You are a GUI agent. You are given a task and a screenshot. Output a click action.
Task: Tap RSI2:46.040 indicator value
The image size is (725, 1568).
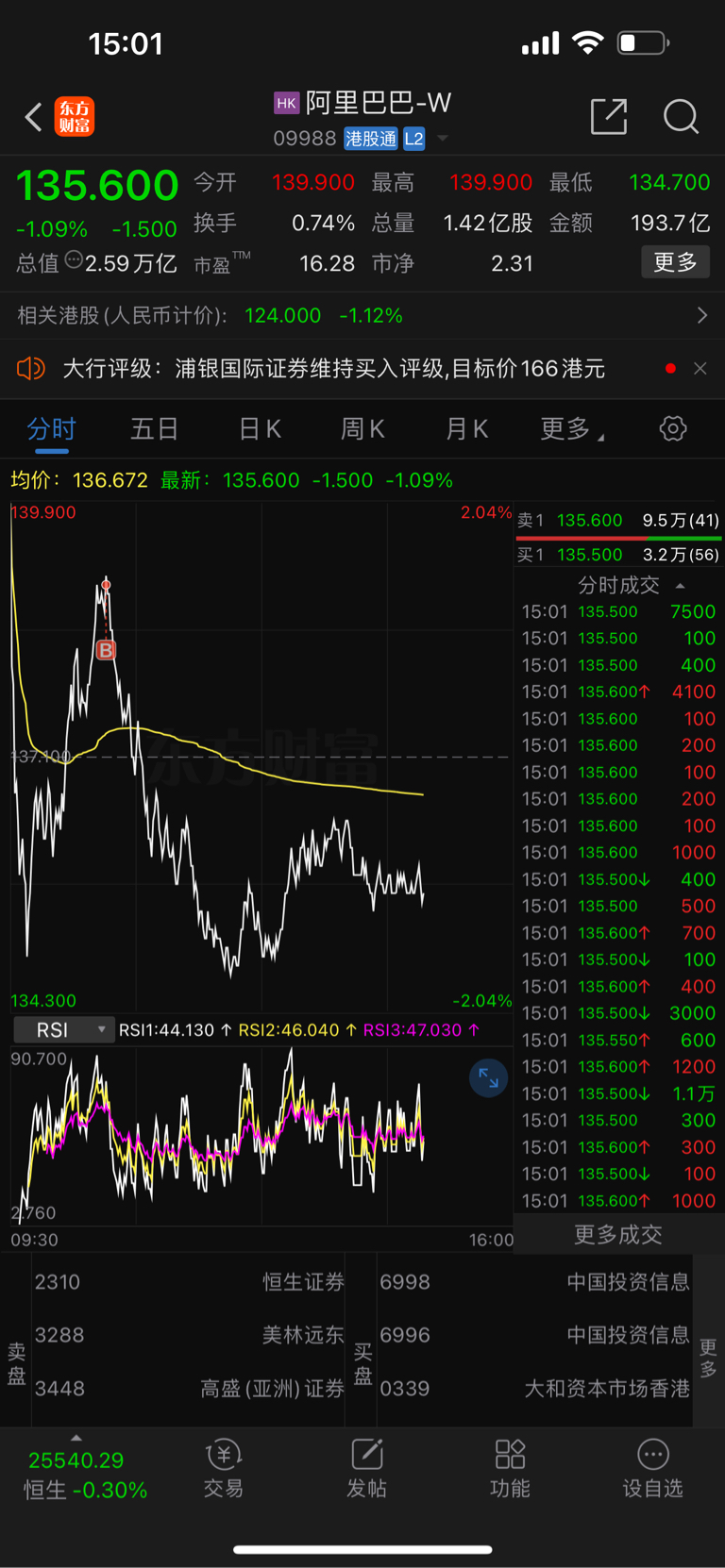click(296, 1030)
